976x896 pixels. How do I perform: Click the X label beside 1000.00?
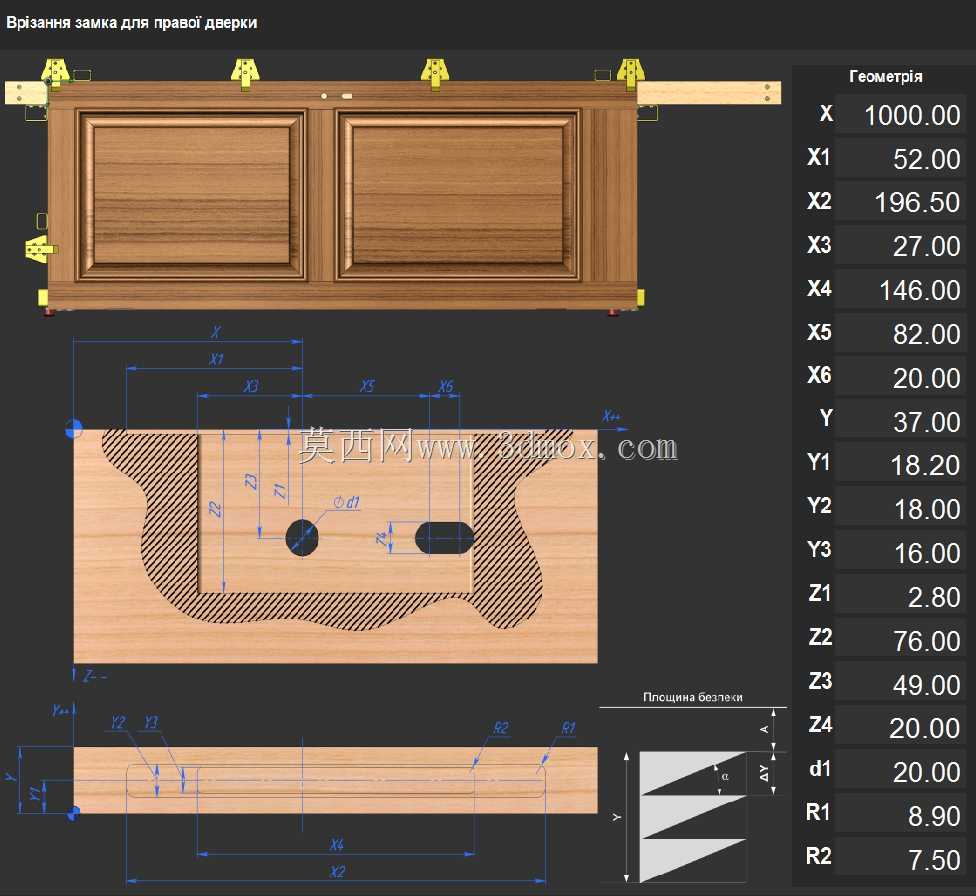pyautogui.click(x=826, y=114)
